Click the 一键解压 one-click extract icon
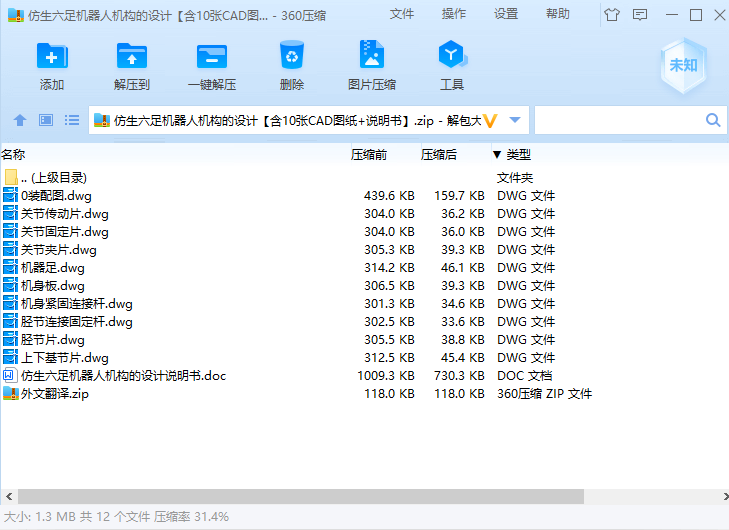The image size is (729, 530). [x=212, y=56]
